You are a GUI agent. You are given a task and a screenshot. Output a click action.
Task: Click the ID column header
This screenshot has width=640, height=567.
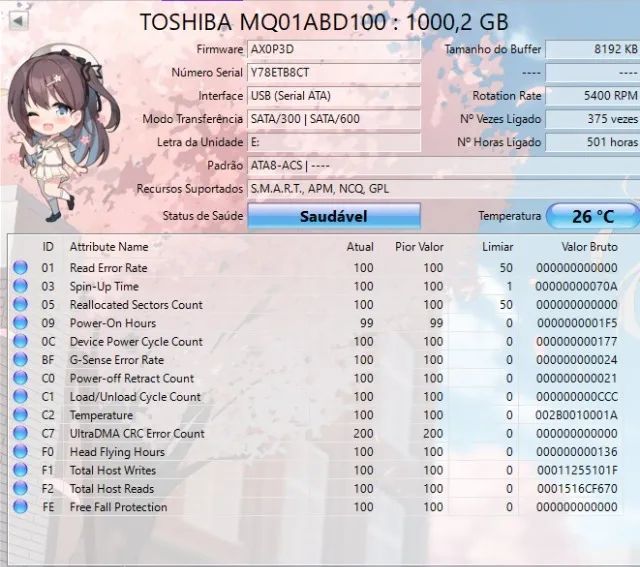48,247
